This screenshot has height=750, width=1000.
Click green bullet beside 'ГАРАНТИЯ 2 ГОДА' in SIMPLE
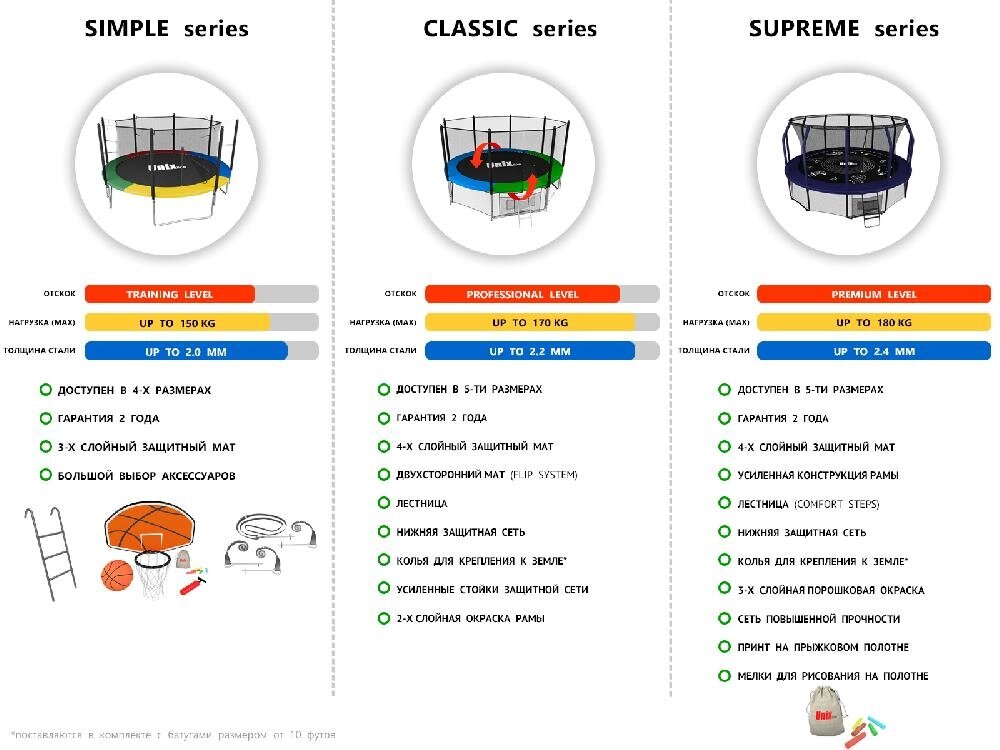[46, 418]
